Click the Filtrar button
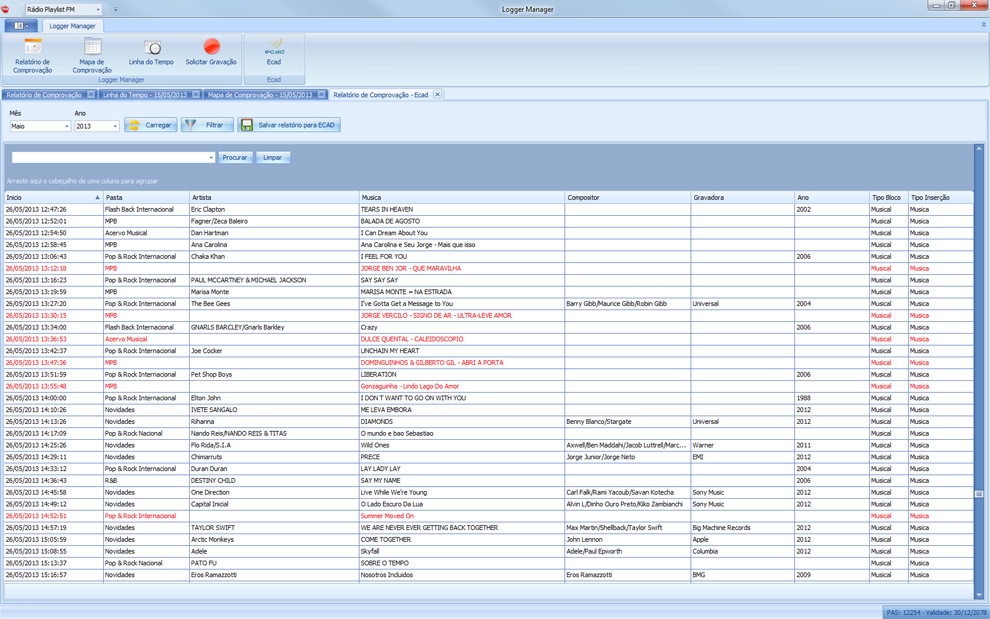Image resolution: width=990 pixels, height=619 pixels. (207, 125)
